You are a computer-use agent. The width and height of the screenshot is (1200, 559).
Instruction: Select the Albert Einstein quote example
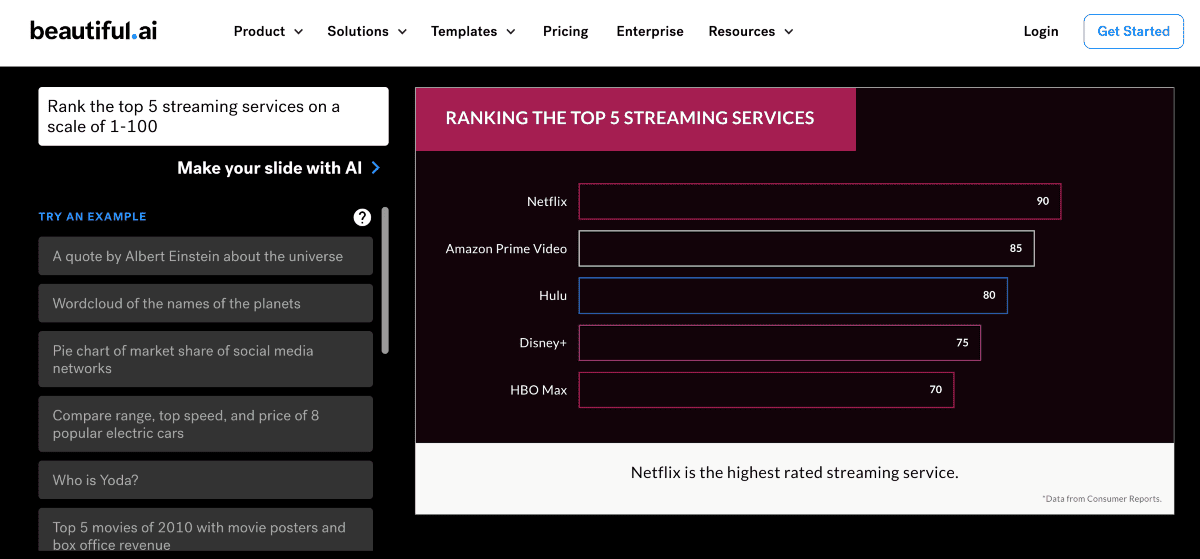click(205, 256)
